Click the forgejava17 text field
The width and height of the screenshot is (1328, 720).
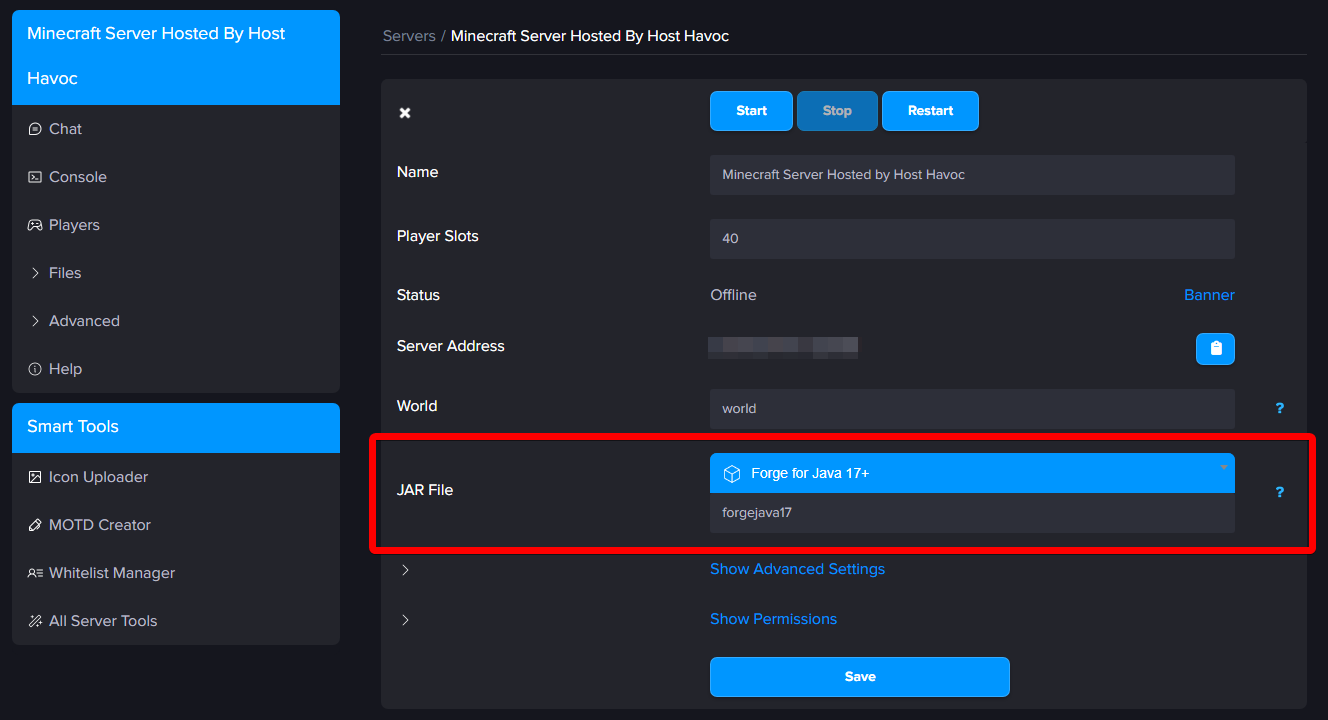[x=972, y=513]
